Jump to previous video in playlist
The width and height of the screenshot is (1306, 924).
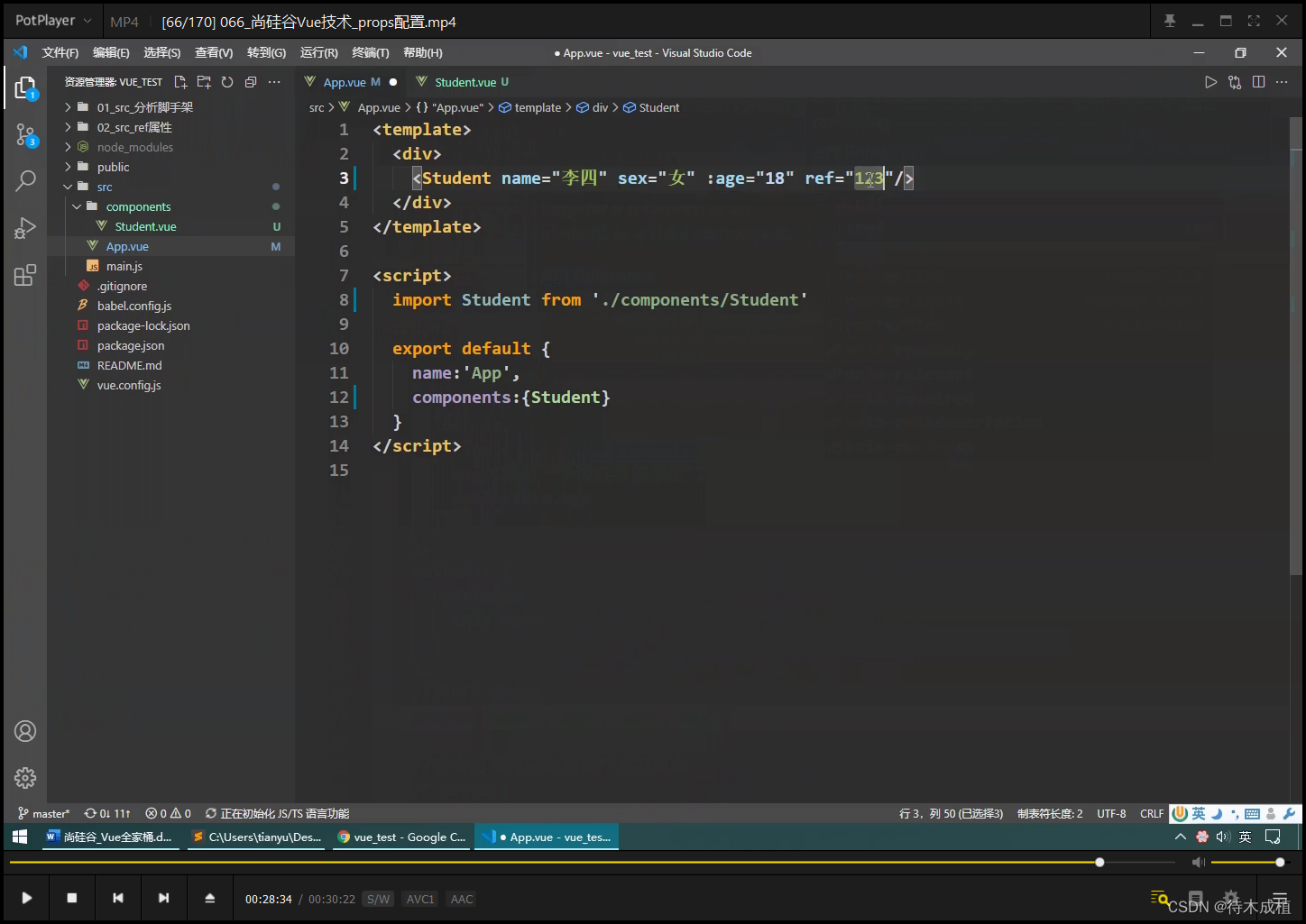pos(118,898)
